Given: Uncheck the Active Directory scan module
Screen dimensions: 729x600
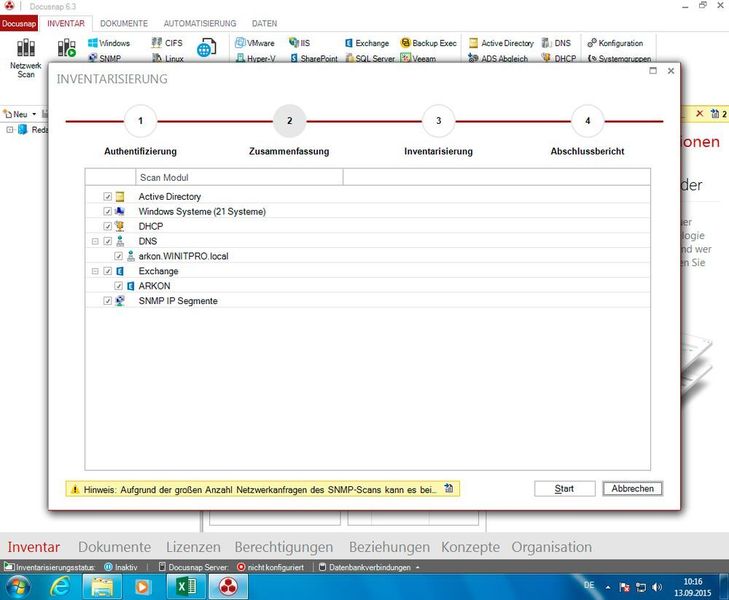Looking at the screenshot, I should pos(107,197).
